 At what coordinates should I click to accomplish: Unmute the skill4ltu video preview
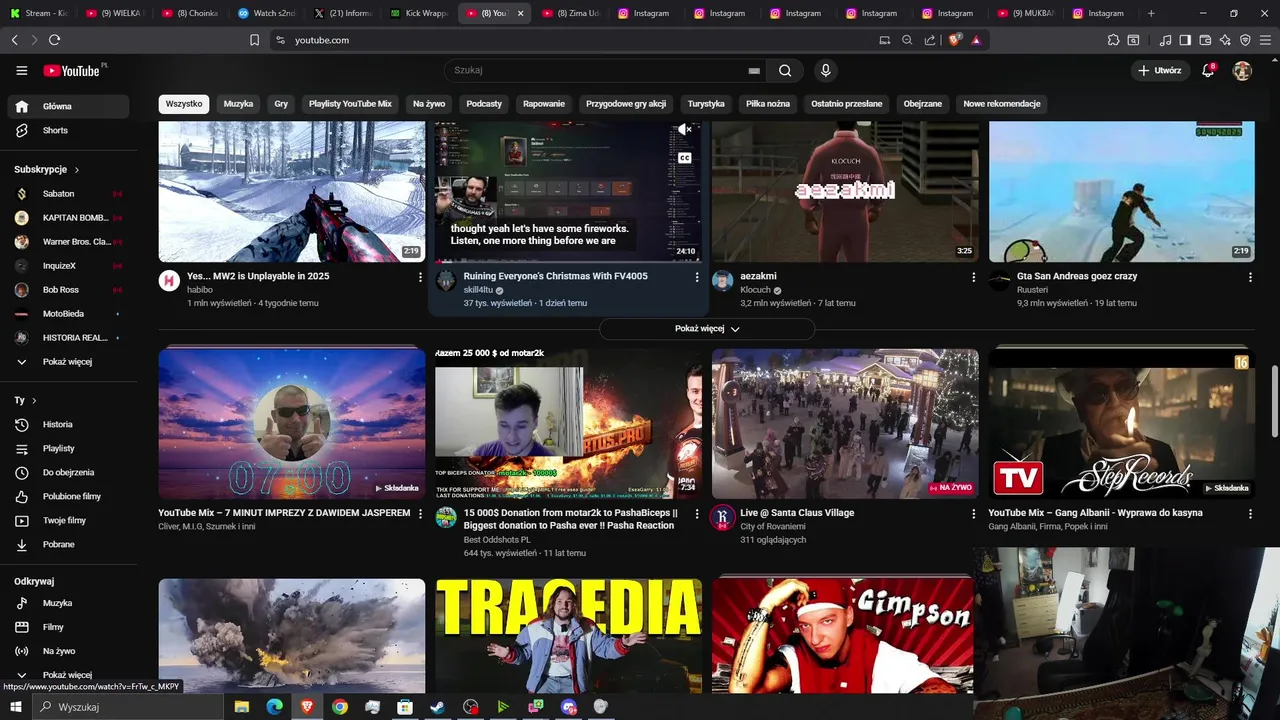click(x=685, y=130)
